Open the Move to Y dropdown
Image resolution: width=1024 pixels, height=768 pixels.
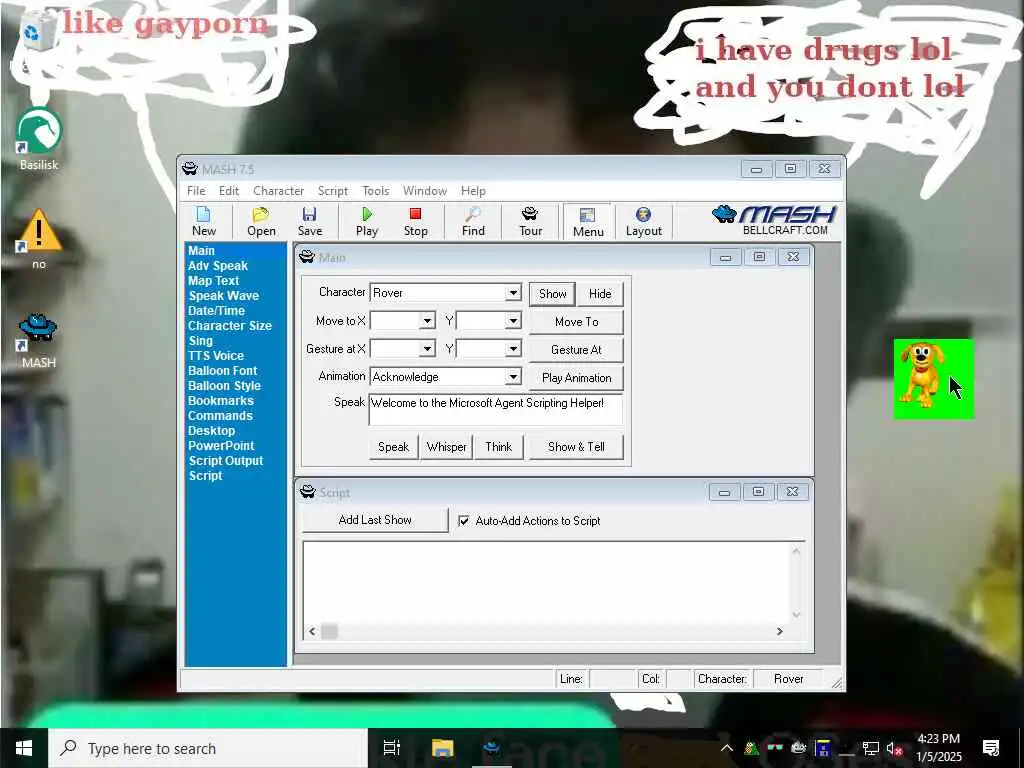pyautogui.click(x=513, y=321)
